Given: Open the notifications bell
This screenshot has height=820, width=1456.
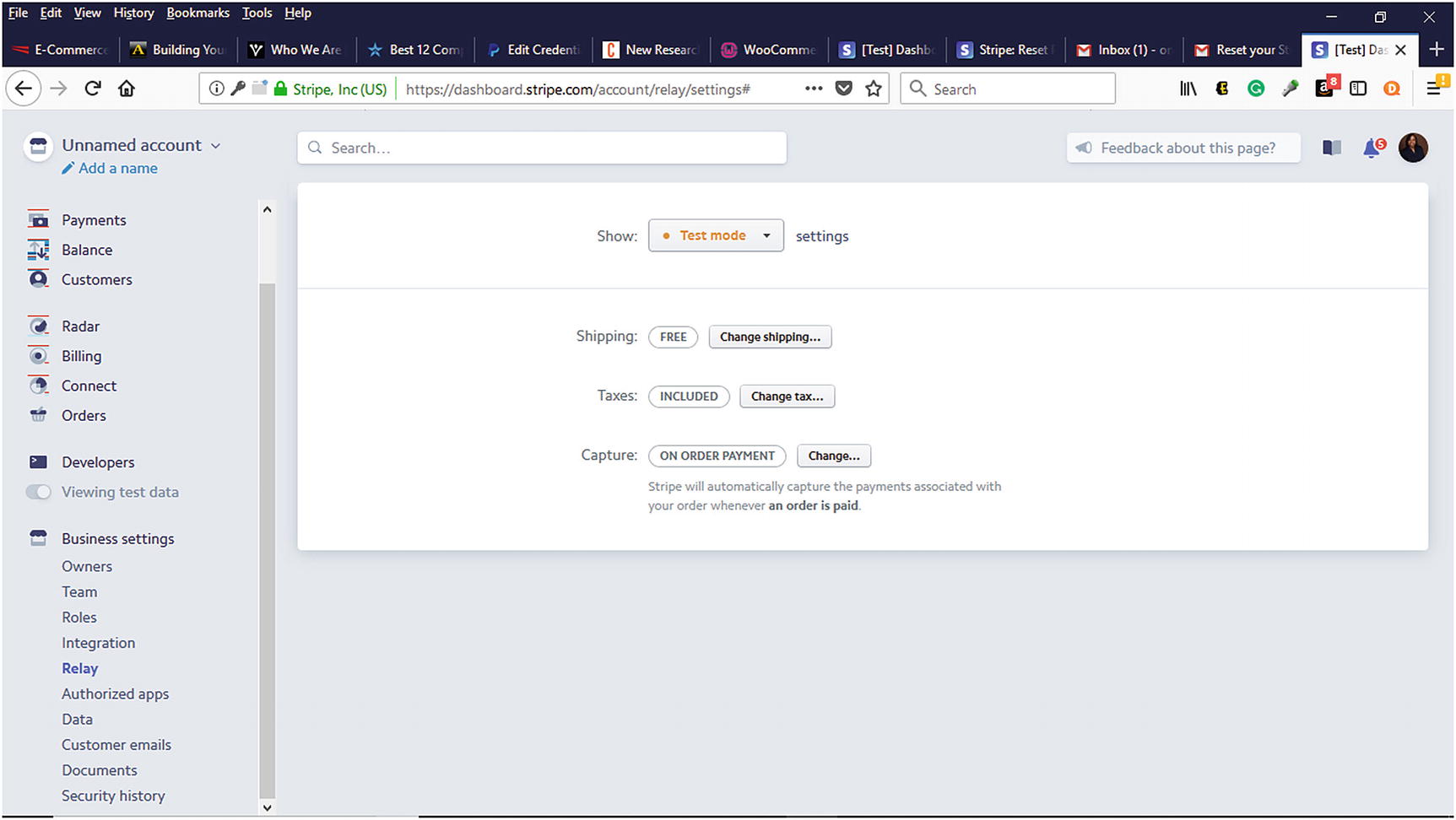Looking at the screenshot, I should [x=1373, y=148].
